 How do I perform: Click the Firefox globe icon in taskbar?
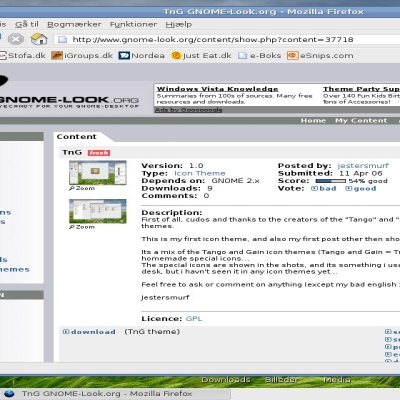coord(9,394)
